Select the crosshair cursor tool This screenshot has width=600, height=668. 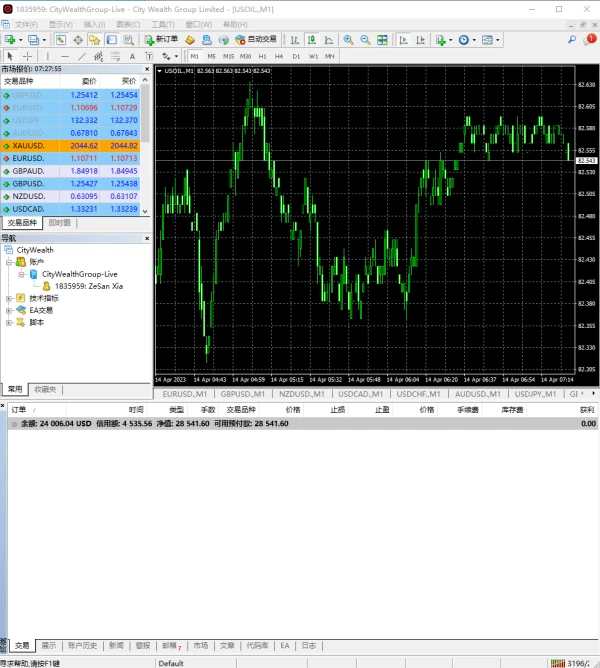tap(28, 56)
